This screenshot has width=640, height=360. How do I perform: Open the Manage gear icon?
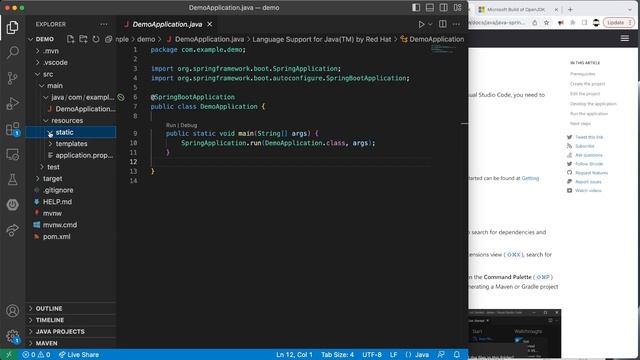pyautogui.click(x=13, y=336)
